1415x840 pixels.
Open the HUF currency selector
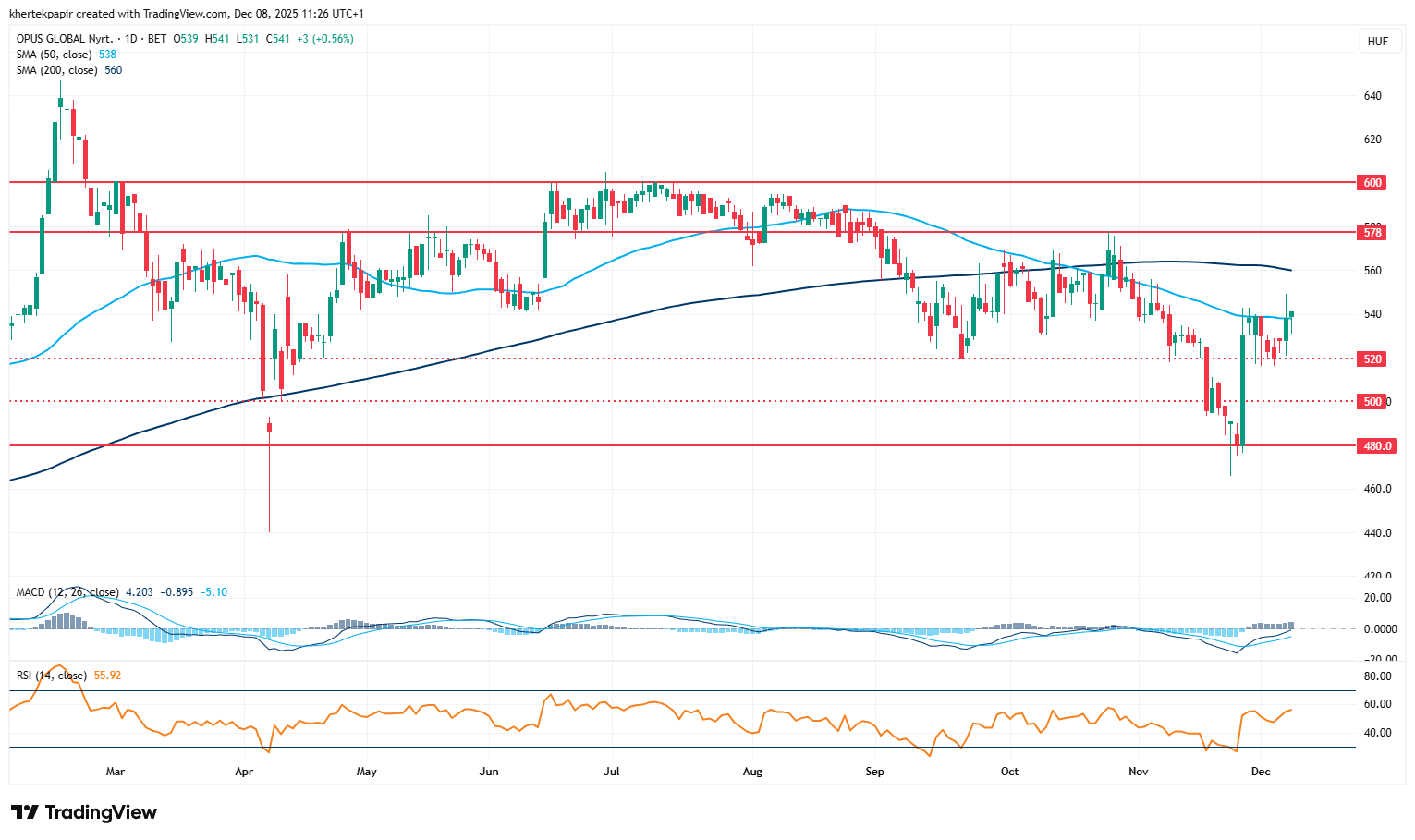[x=1377, y=42]
